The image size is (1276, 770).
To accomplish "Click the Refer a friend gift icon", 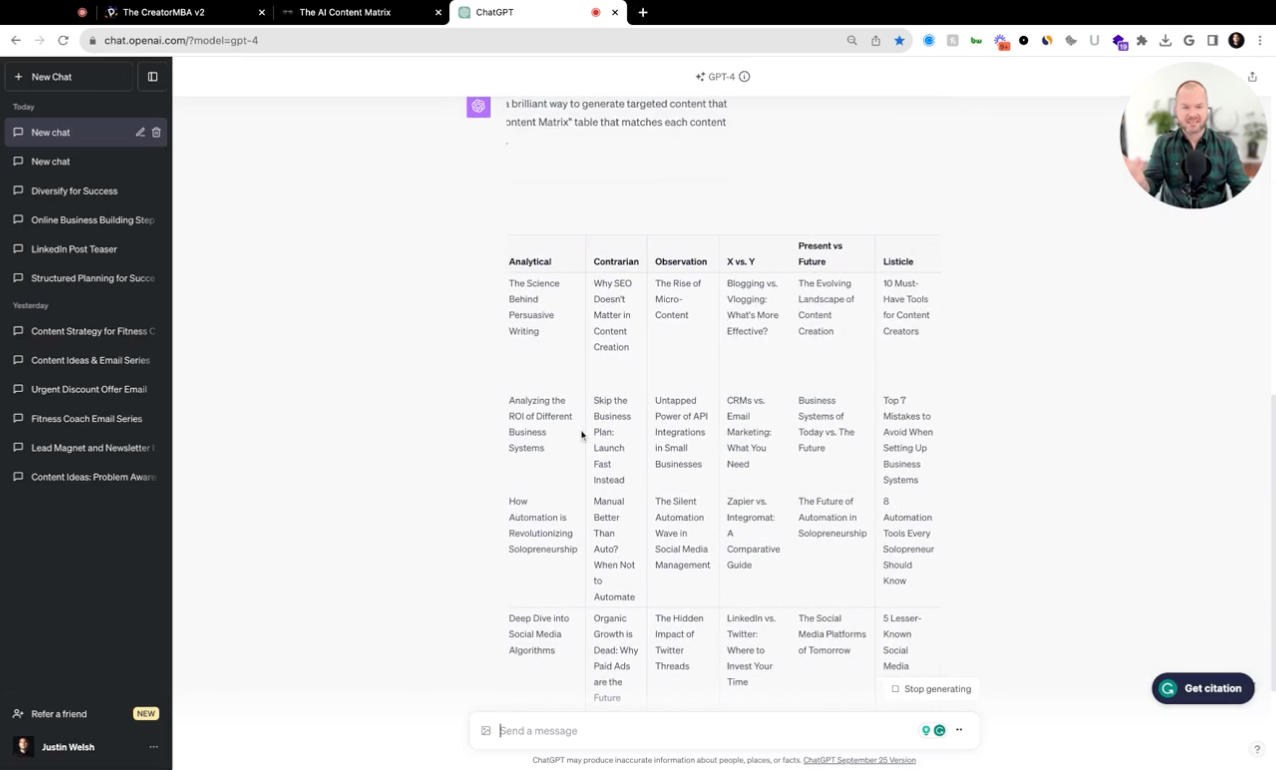I will point(17,713).
